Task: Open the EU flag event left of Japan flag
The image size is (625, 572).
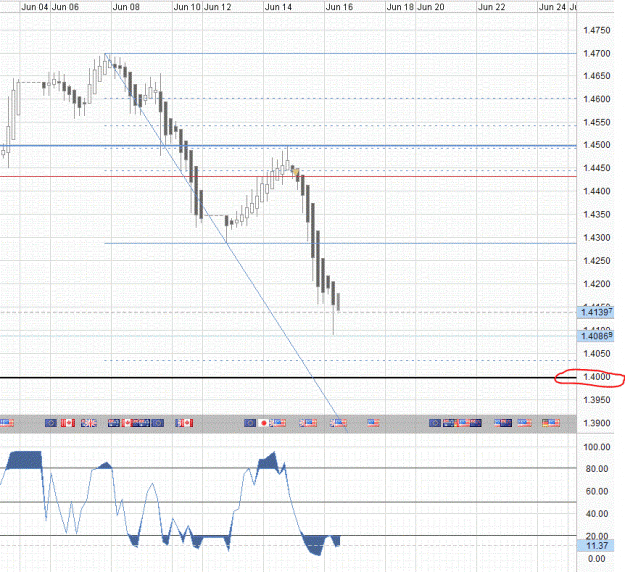Action: 250,423
